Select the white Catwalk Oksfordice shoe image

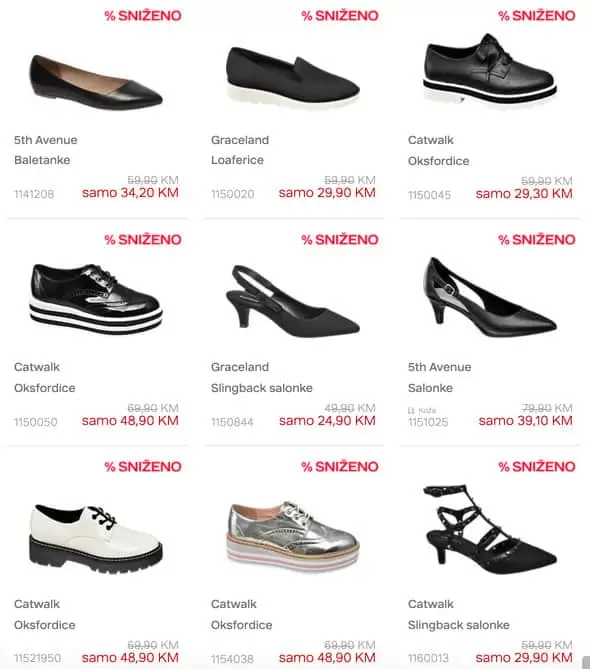pyautogui.click(x=96, y=538)
